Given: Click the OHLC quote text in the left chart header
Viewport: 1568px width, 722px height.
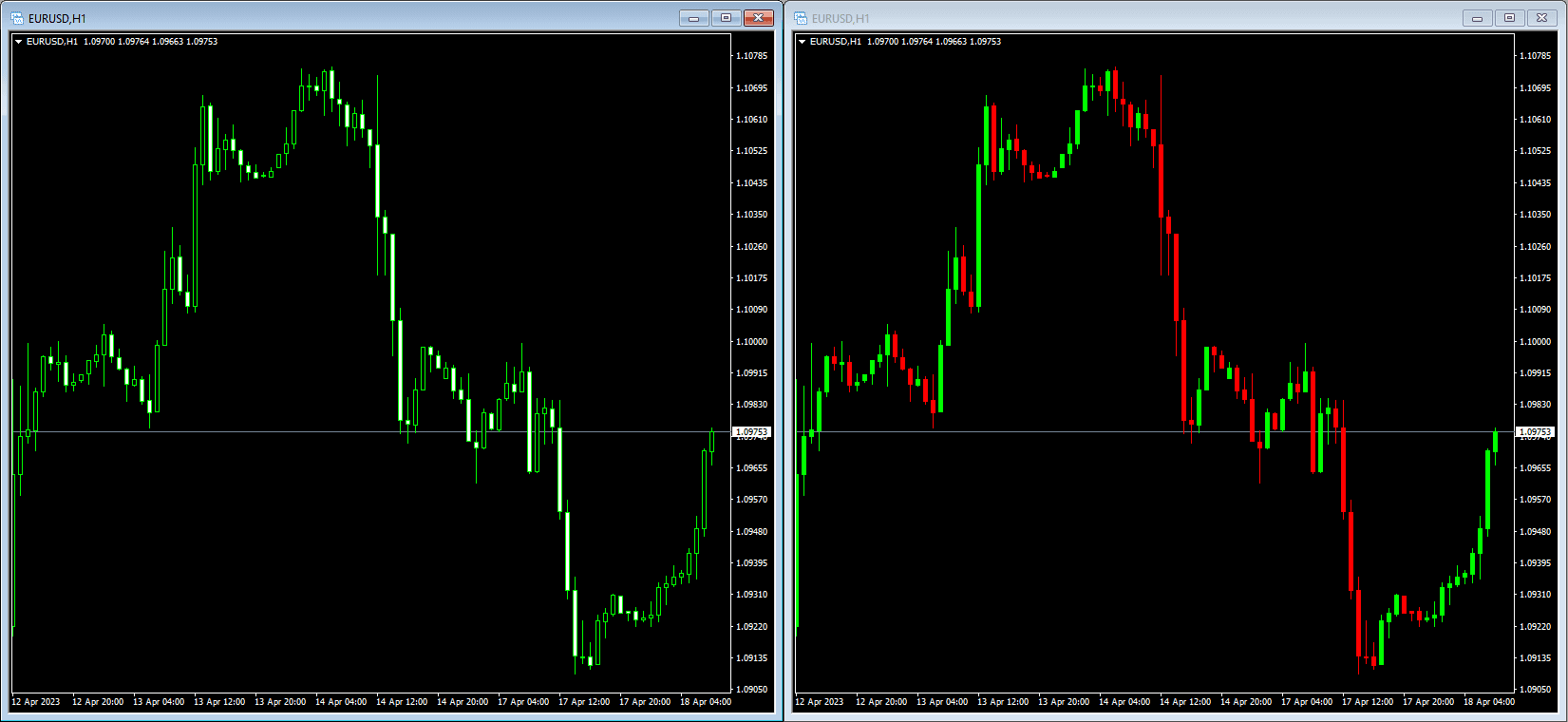Looking at the screenshot, I should click(x=150, y=42).
